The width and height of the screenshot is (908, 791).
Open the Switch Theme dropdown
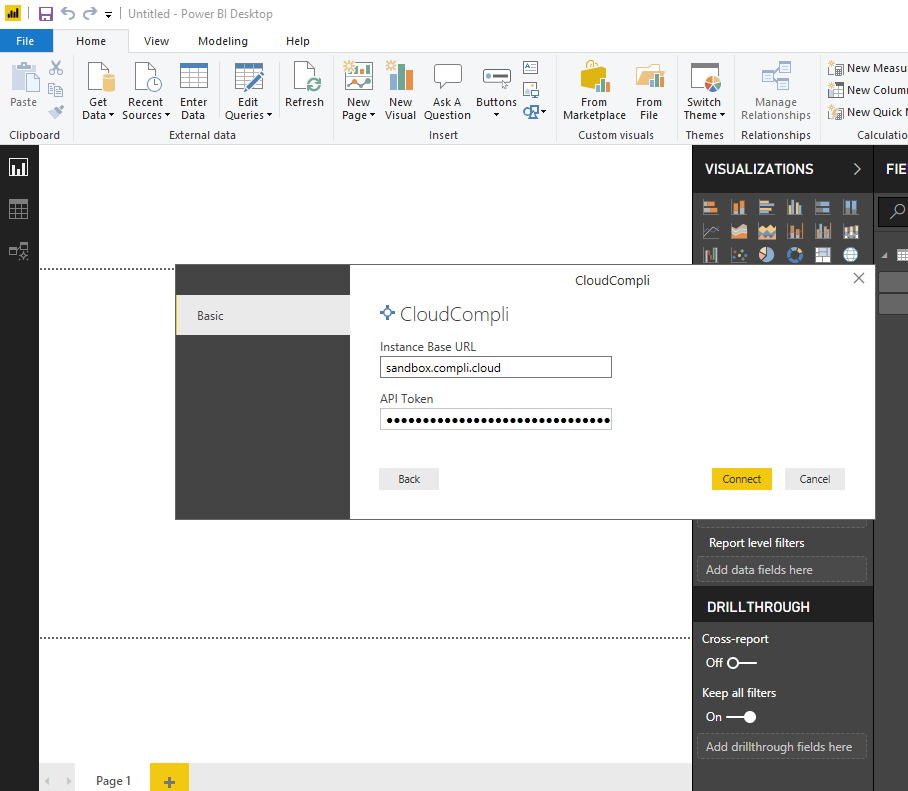(704, 91)
